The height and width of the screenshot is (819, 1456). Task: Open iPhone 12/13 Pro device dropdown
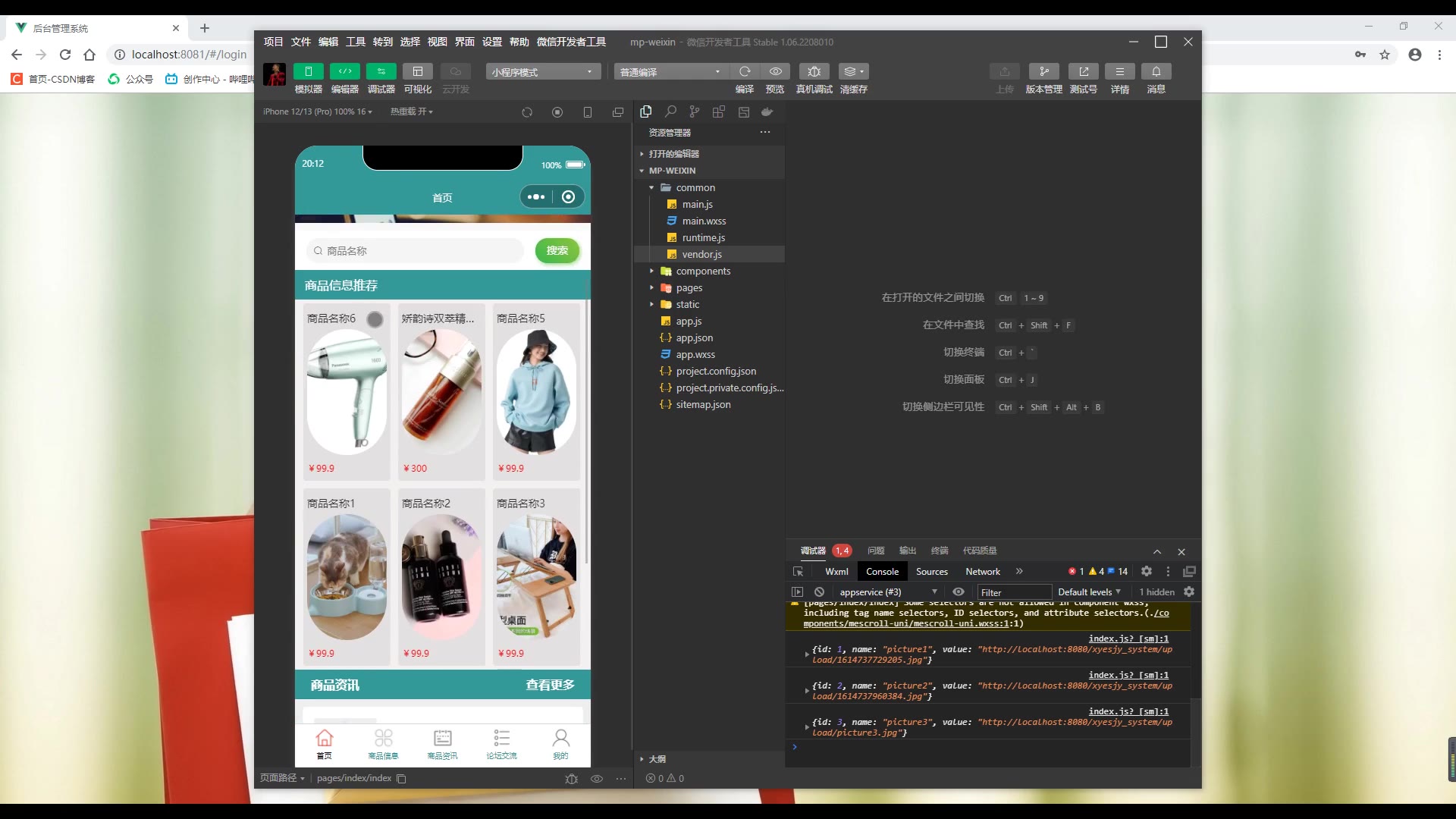(318, 111)
